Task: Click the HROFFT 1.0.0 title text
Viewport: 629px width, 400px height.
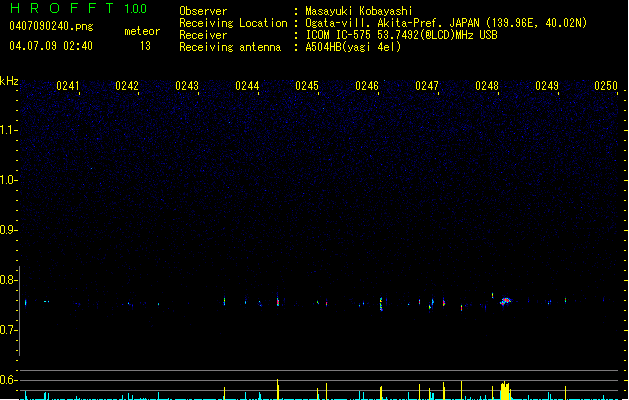Action: (79, 8)
